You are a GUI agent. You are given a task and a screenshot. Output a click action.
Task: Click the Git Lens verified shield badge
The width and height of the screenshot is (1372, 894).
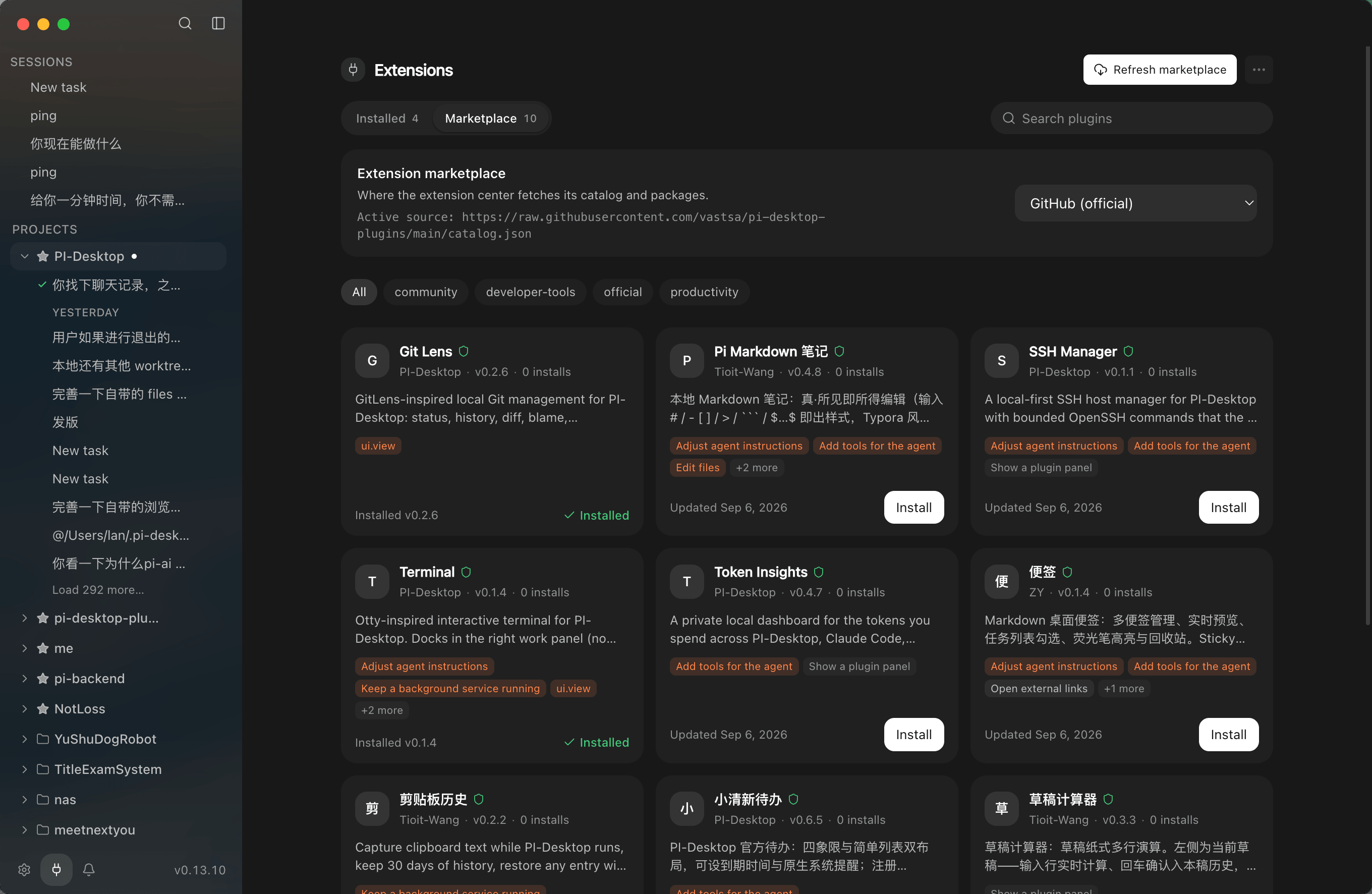464,351
